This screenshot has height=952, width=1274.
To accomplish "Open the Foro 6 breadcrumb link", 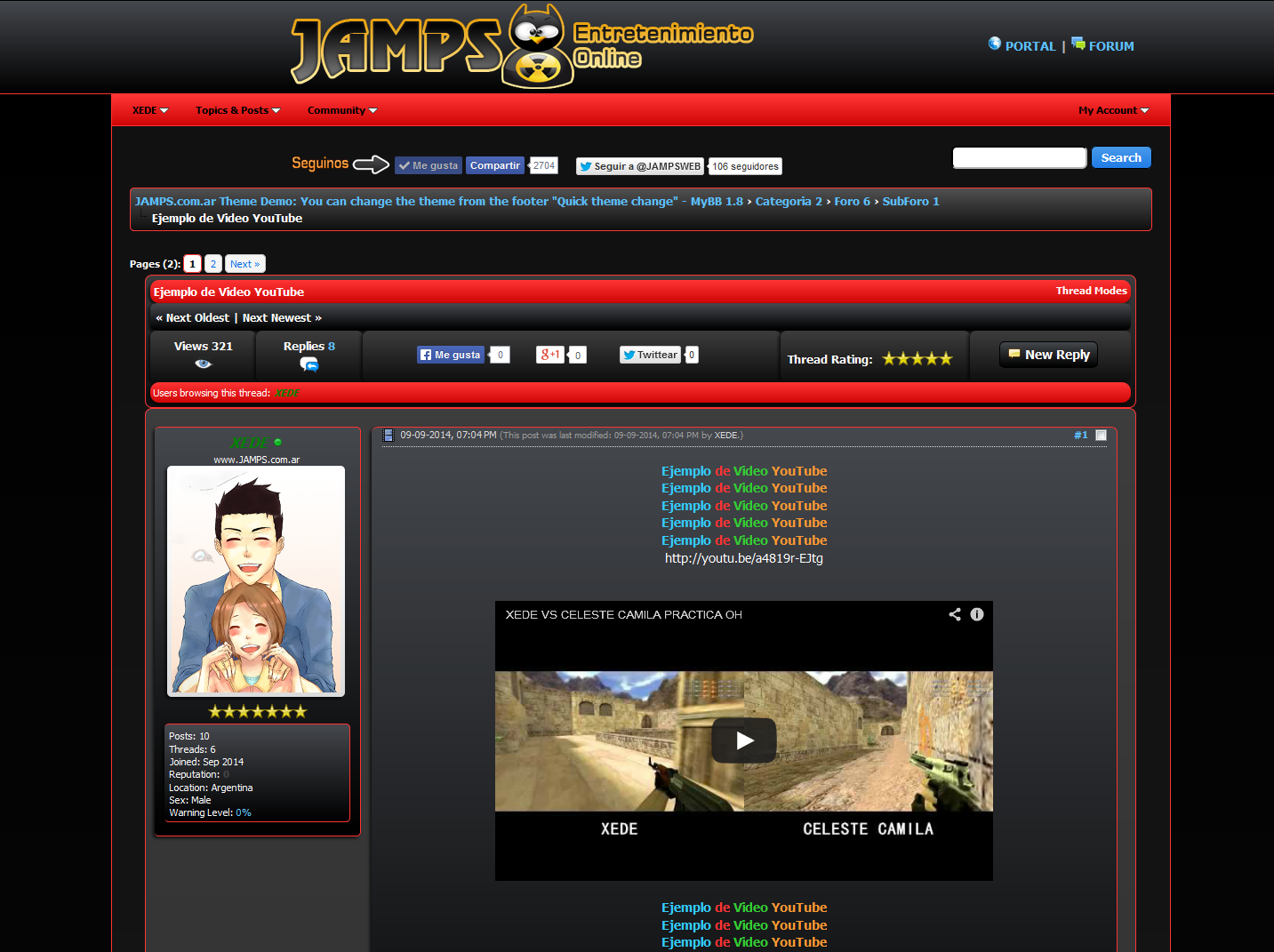I will [852, 202].
